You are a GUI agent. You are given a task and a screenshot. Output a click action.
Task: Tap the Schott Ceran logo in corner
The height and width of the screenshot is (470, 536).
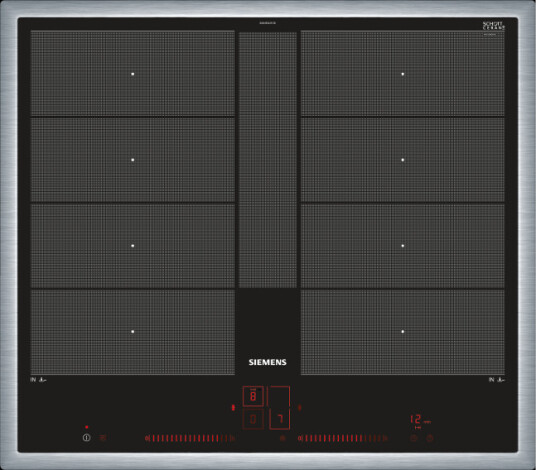tap(494, 26)
